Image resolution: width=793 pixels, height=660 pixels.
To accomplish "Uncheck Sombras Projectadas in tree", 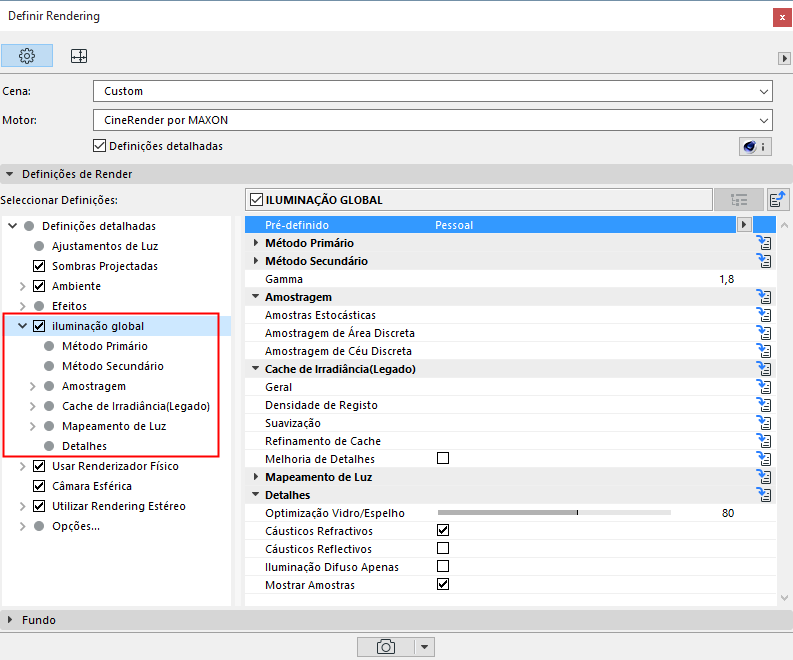I will tap(39, 266).
